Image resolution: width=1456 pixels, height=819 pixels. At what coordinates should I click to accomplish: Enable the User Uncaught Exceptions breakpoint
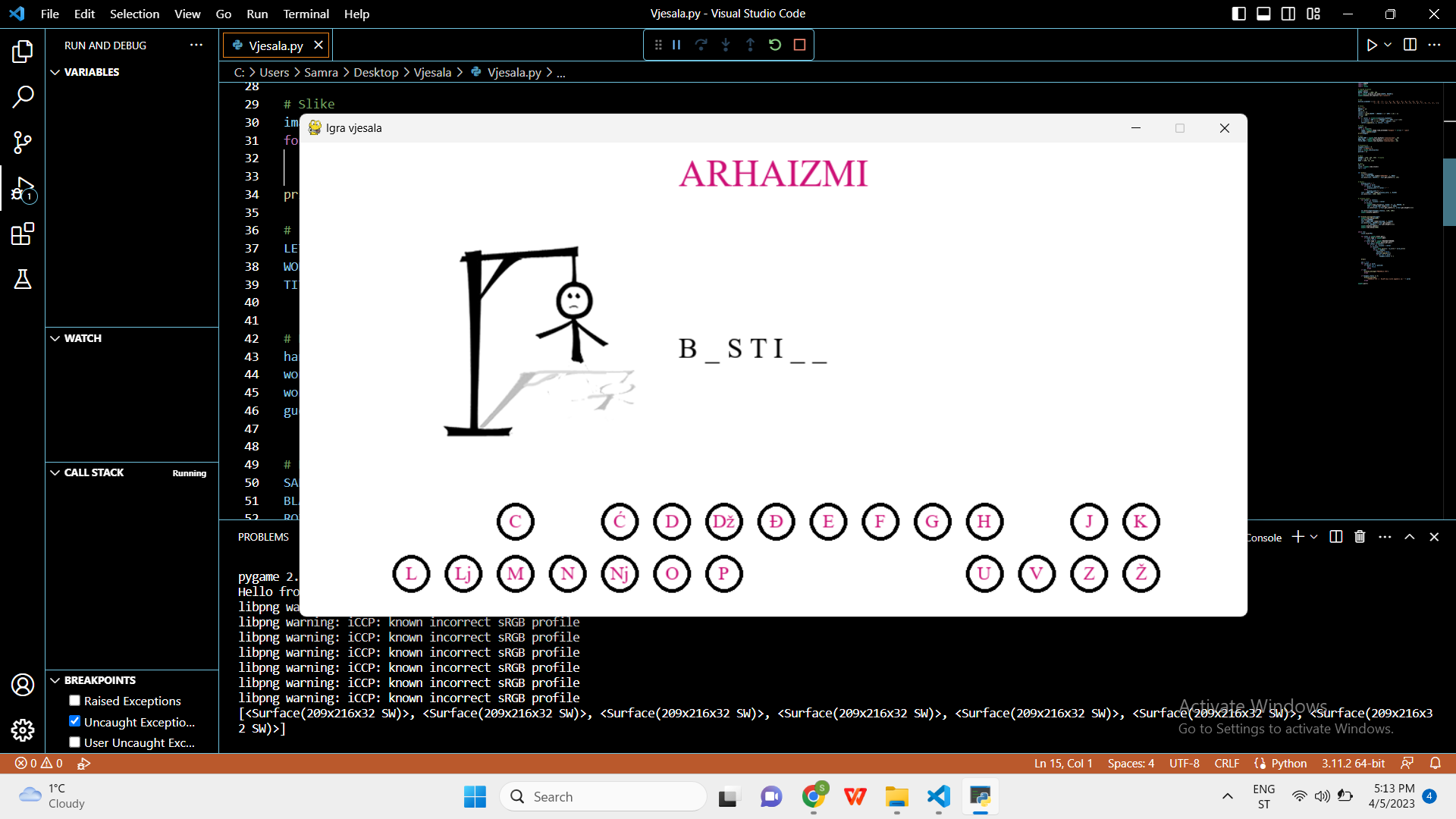[74, 742]
